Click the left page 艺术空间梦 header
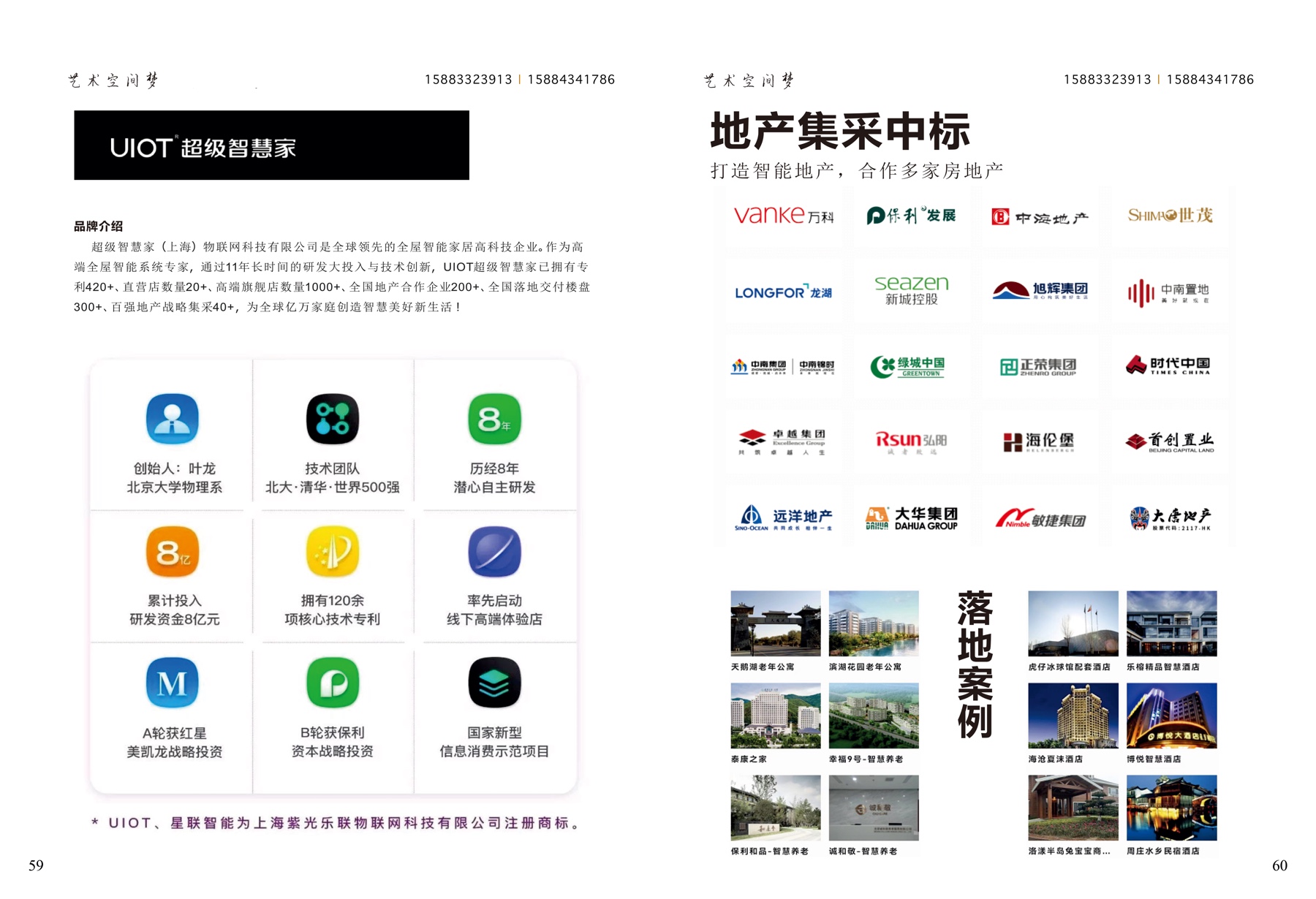This screenshot has height=899, width=1316. click(113, 80)
